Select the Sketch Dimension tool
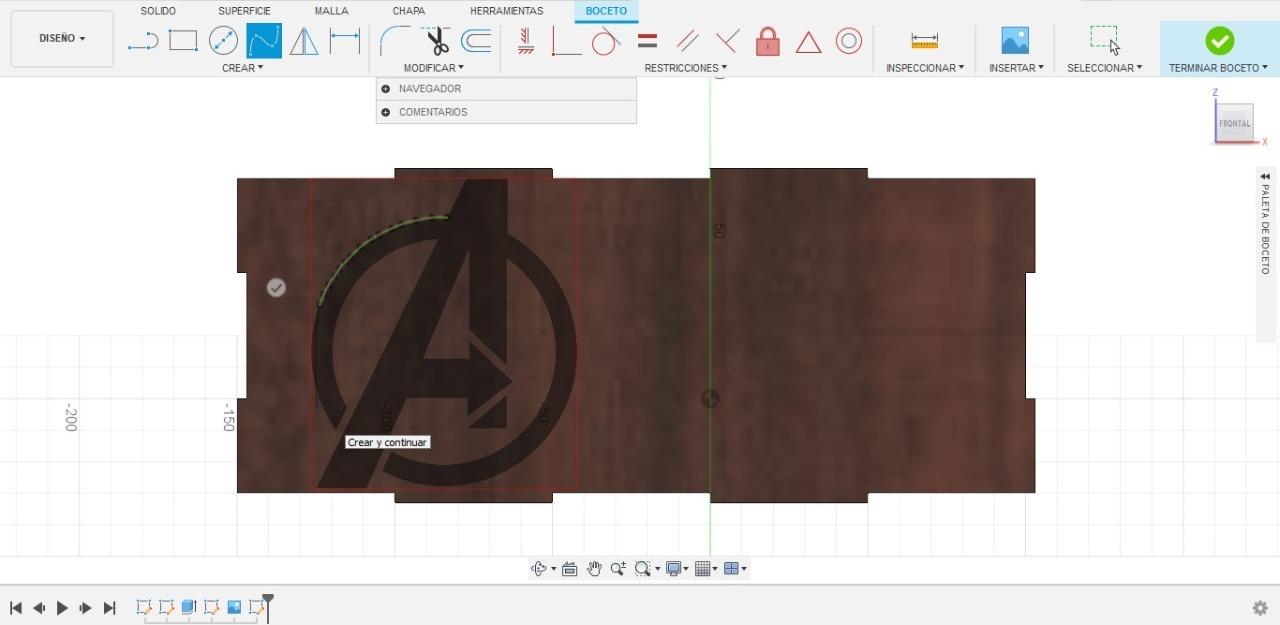Image resolution: width=1280 pixels, height=625 pixels. [x=345, y=41]
